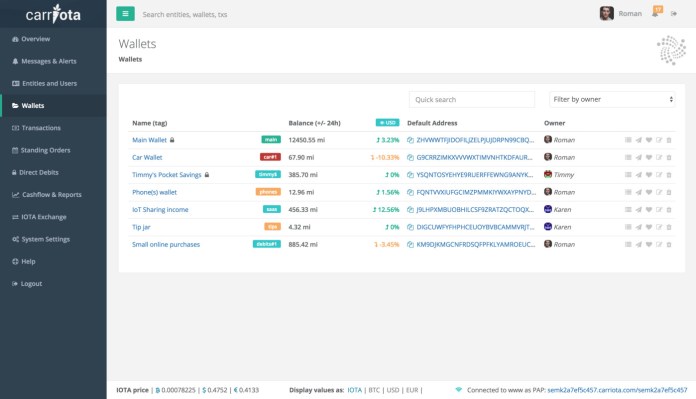Display values as EUR in footer

click(412, 390)
